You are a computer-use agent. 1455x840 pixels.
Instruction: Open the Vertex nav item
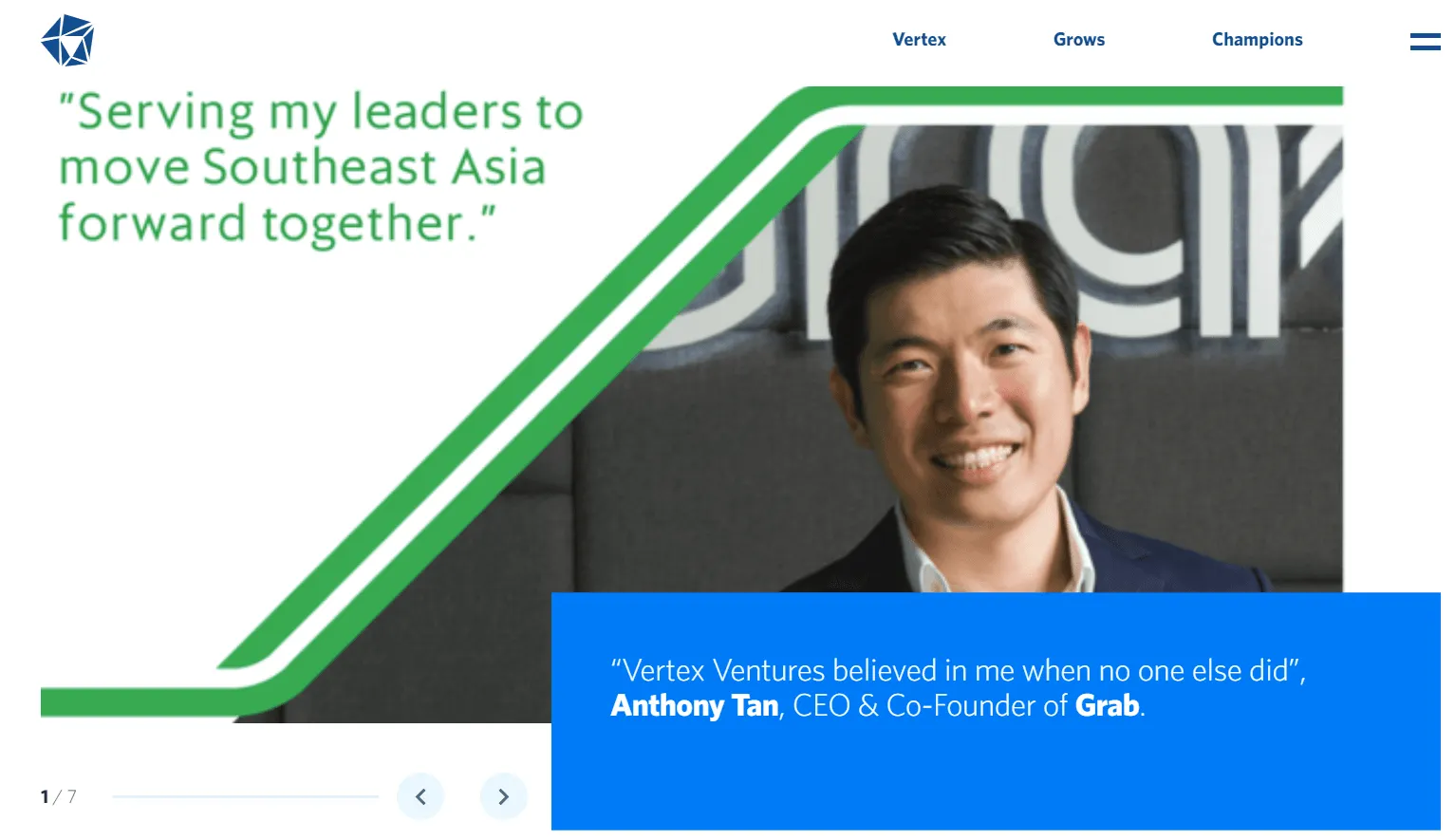(x=919, y=39)
